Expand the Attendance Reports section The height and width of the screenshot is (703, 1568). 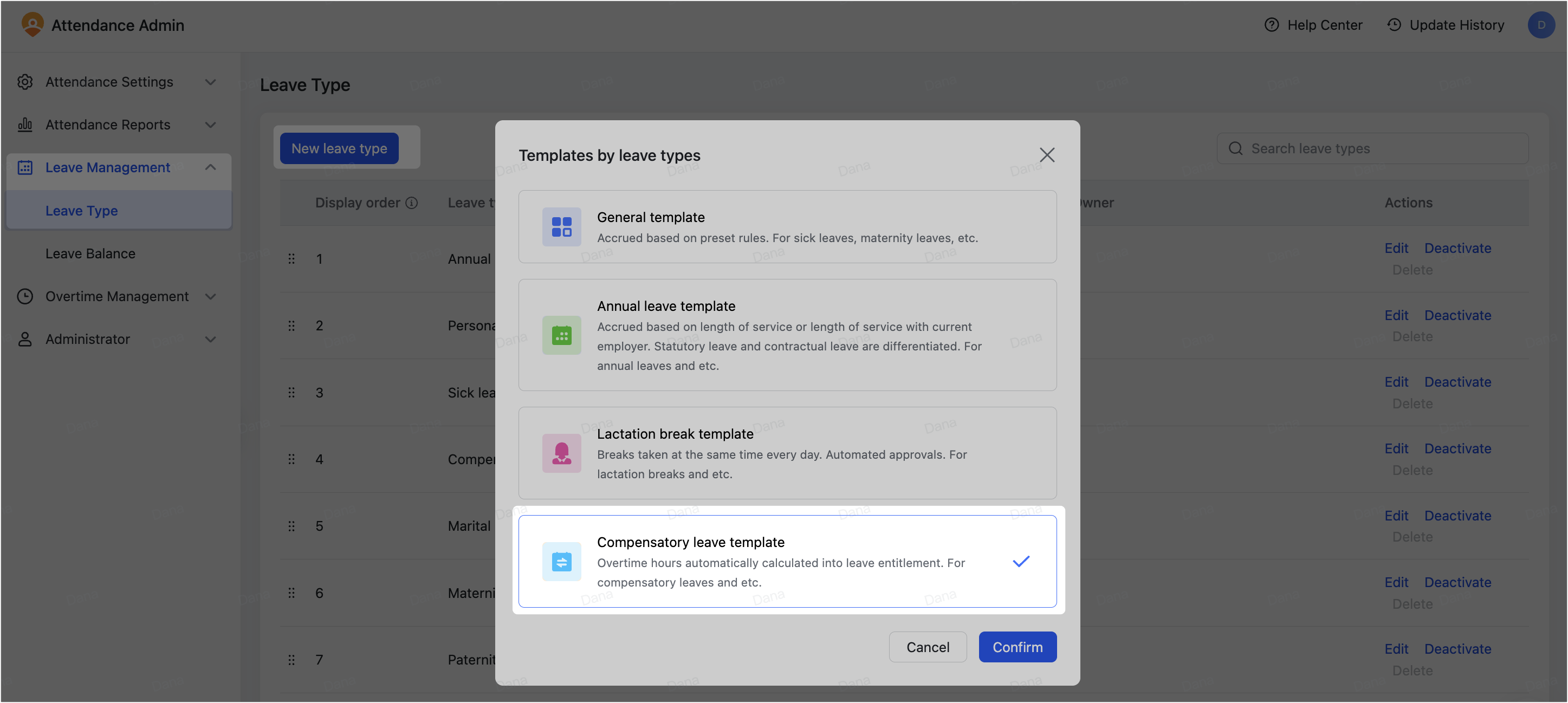211,125
